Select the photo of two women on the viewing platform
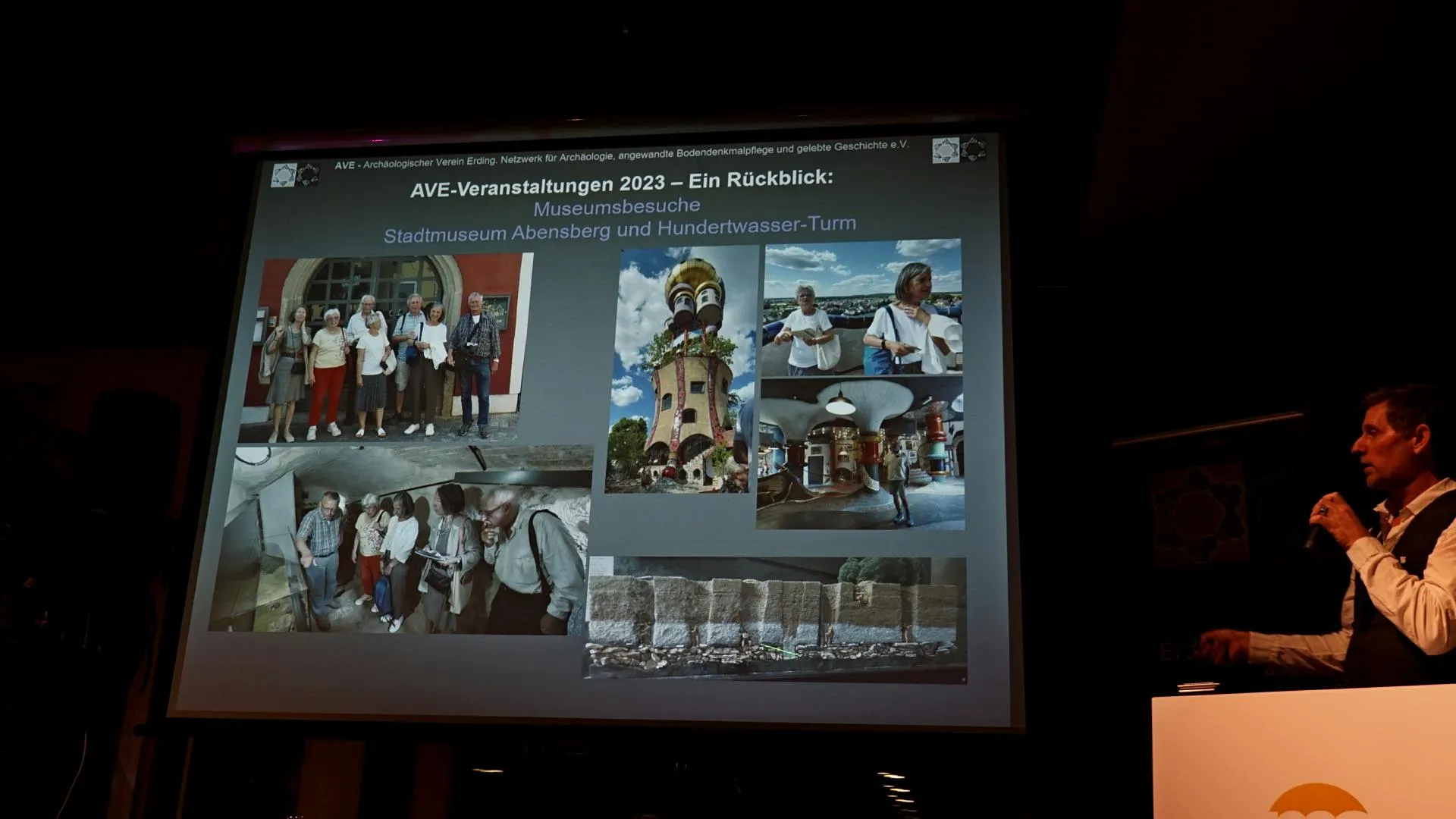Image resolution: width=1456 pixels, height=819 pixels. 862,307
